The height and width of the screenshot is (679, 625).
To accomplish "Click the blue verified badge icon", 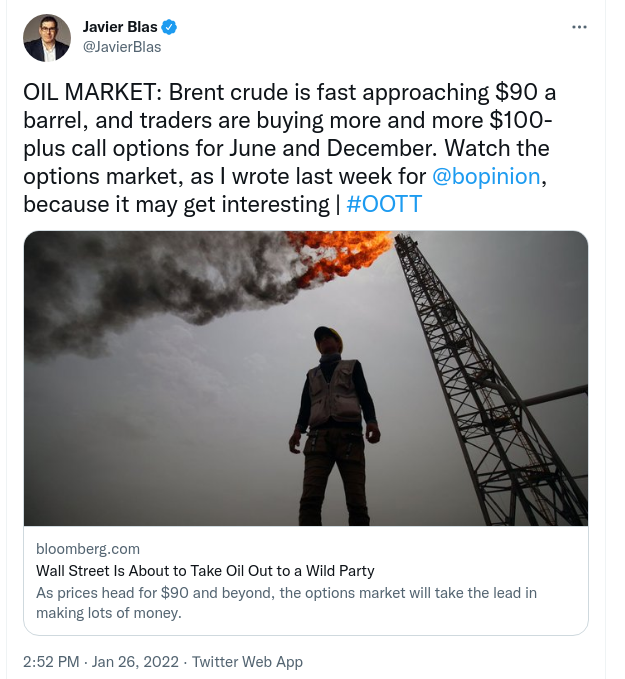I will click(x=168, y=27).
